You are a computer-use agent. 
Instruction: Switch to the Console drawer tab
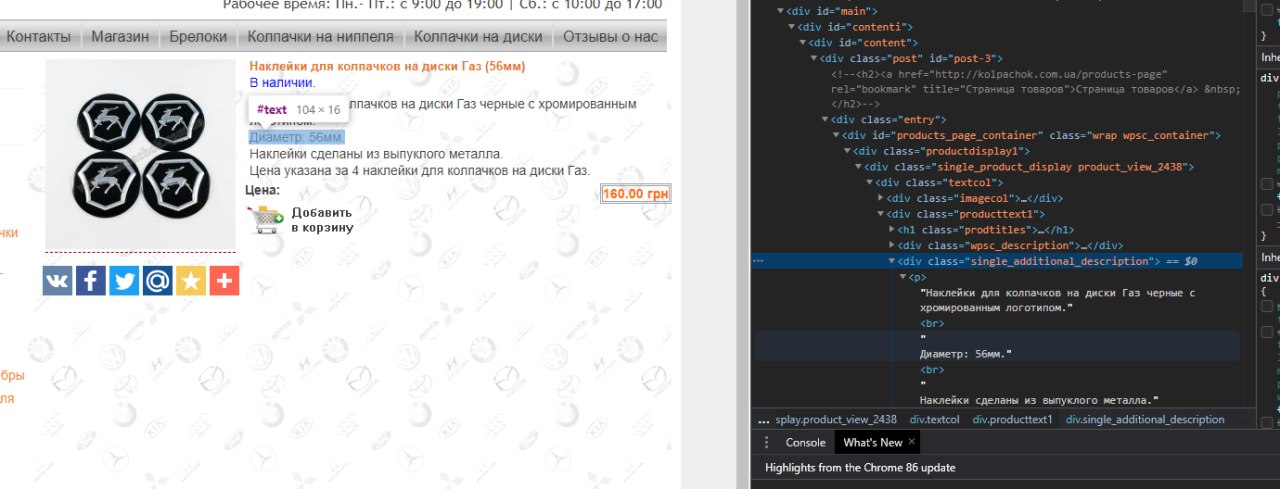coord(805,442)
